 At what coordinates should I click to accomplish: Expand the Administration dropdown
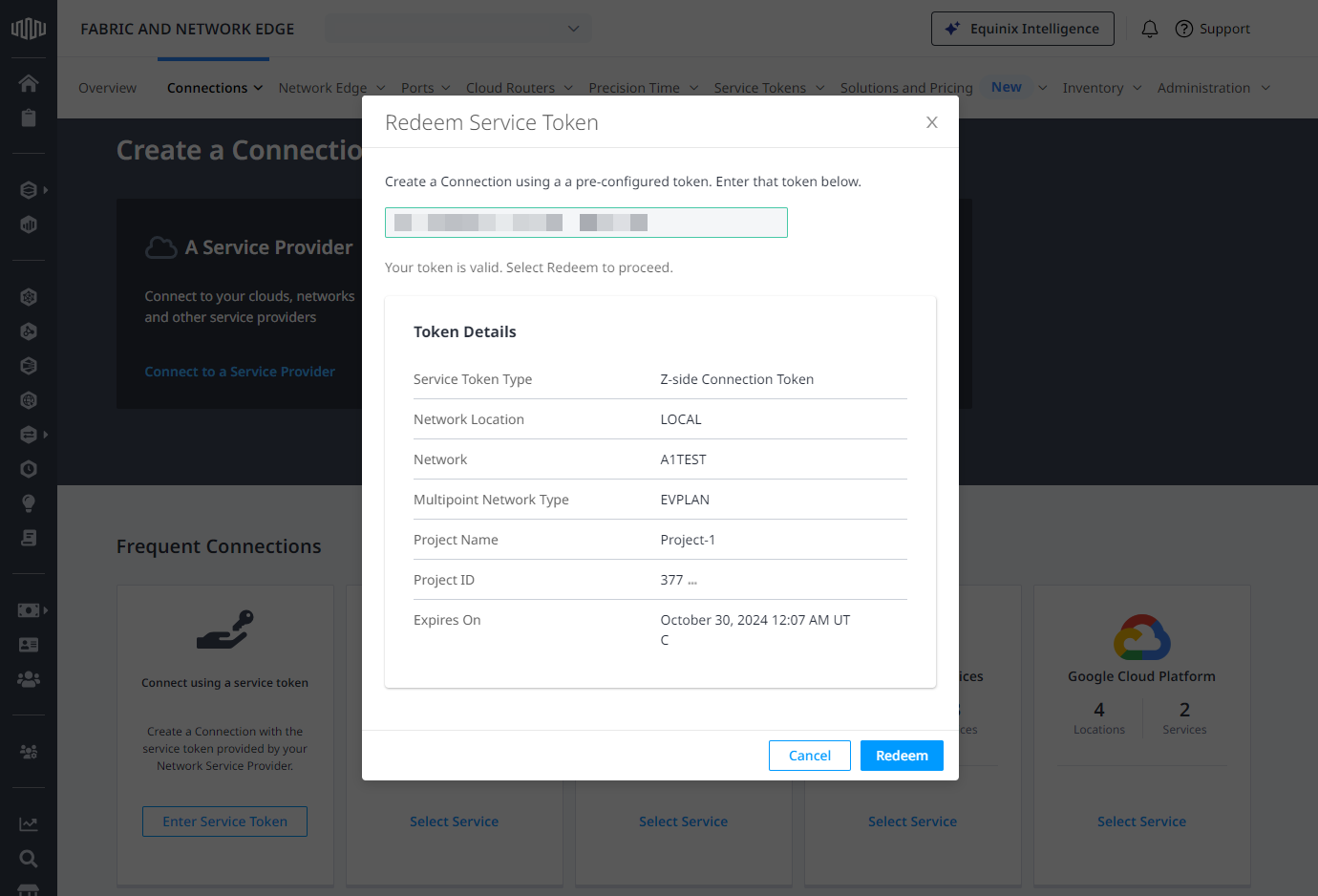pyautogui.click(x=1213, y=88)
